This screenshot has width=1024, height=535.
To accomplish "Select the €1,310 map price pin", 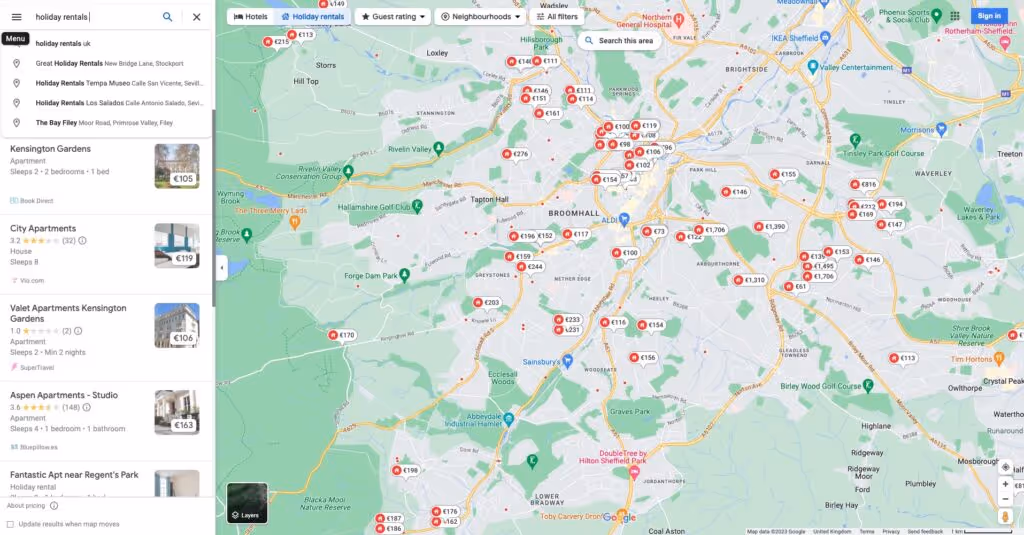I will point(749,280).
